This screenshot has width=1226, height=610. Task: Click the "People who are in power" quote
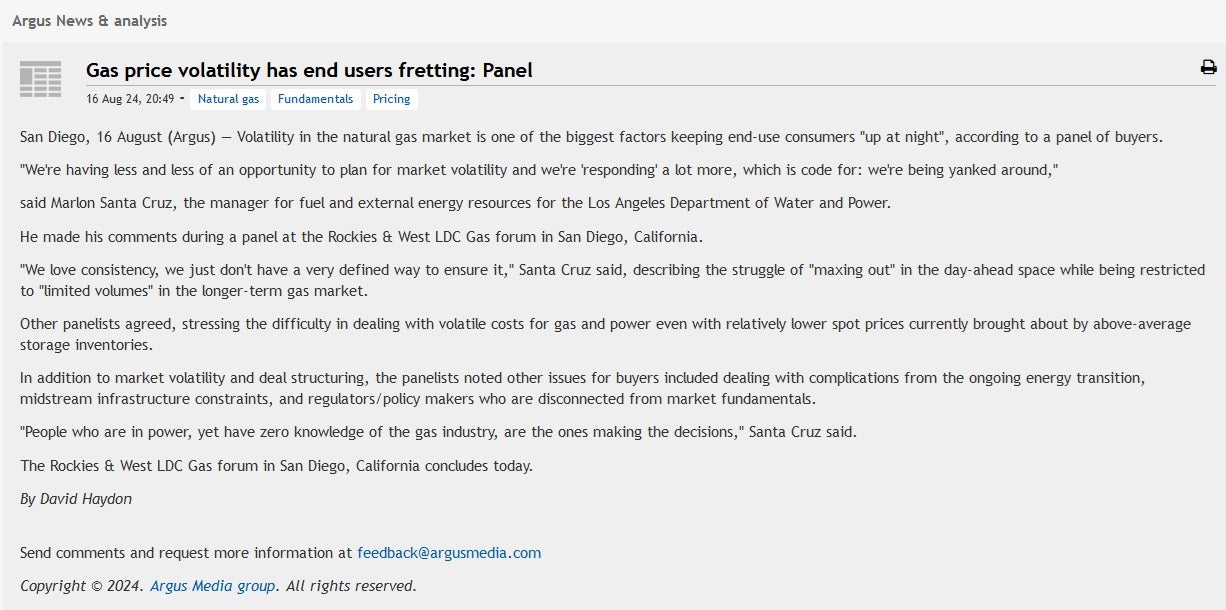pos(438,432)
